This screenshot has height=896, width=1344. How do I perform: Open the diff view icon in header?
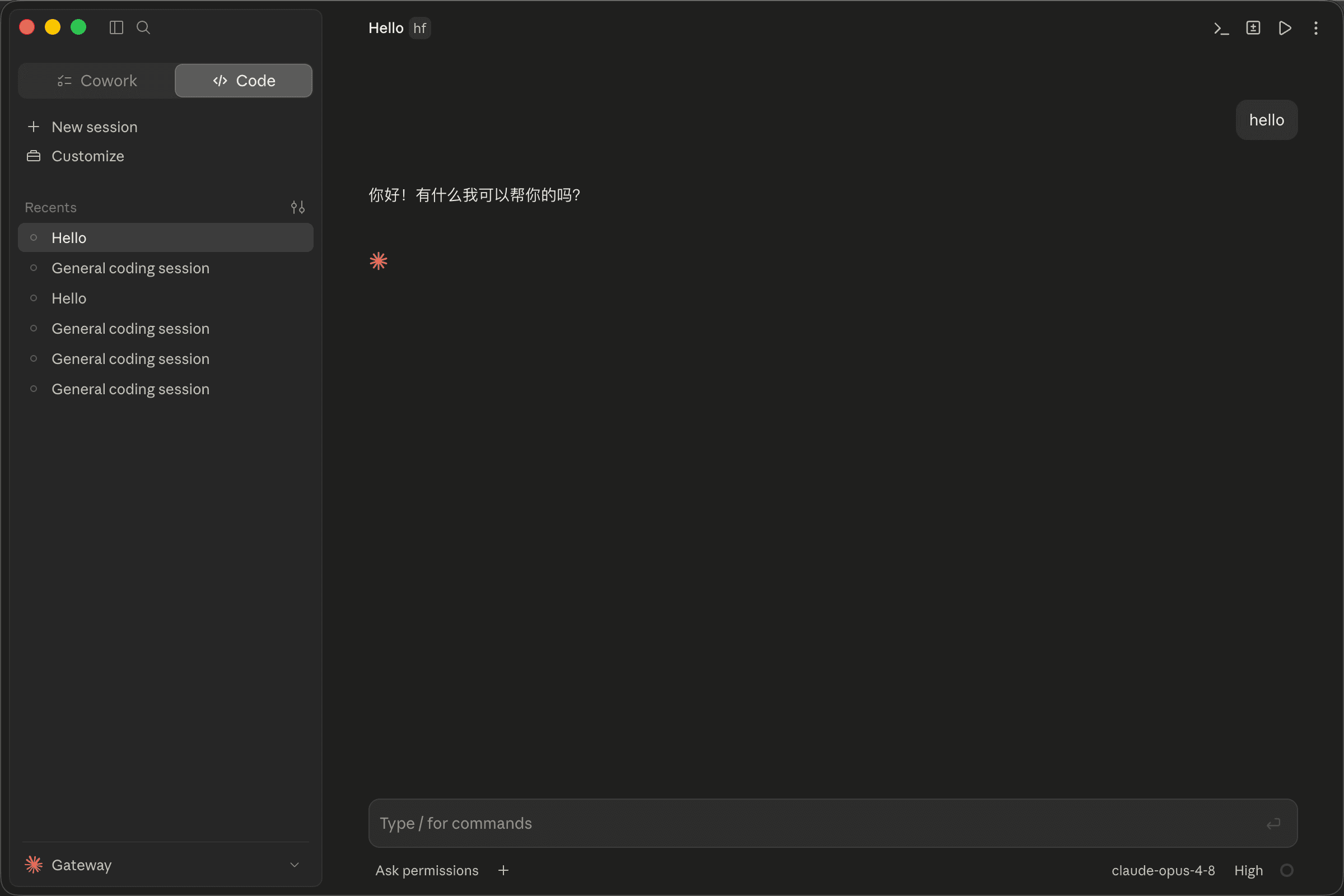tap(1253, 28)
